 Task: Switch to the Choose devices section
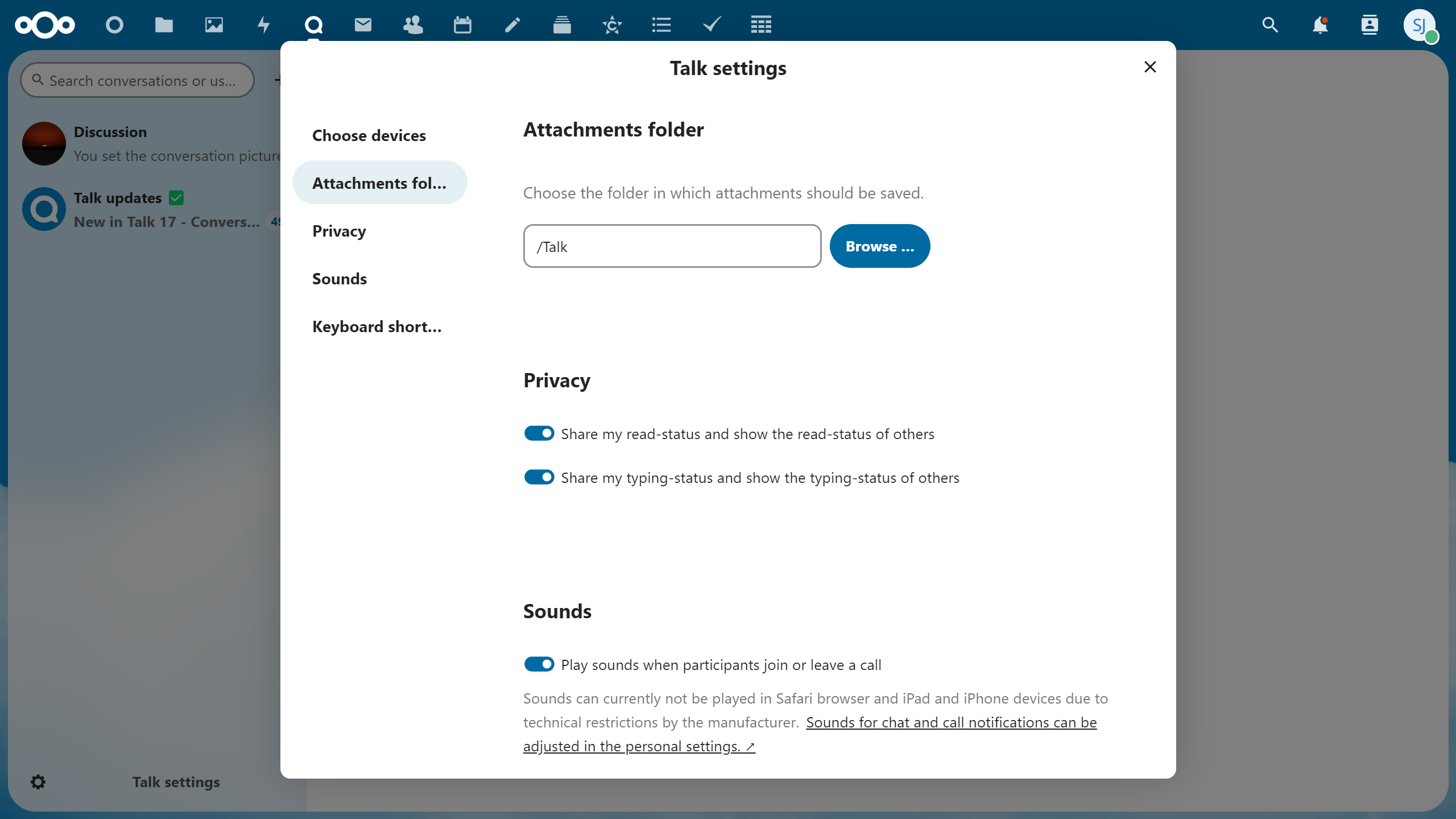click(369, 135)
